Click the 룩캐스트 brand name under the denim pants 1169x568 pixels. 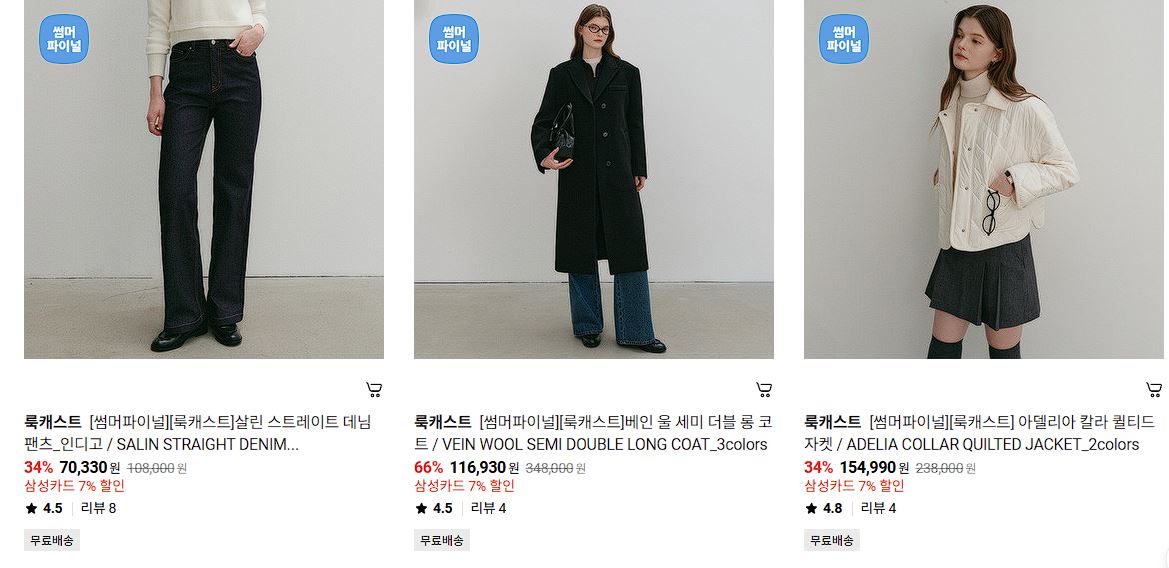point(53,422)
